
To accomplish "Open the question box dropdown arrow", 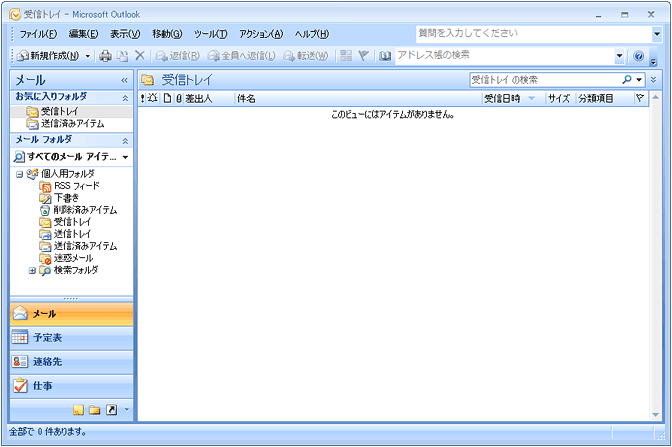I will tap(657, 34).
